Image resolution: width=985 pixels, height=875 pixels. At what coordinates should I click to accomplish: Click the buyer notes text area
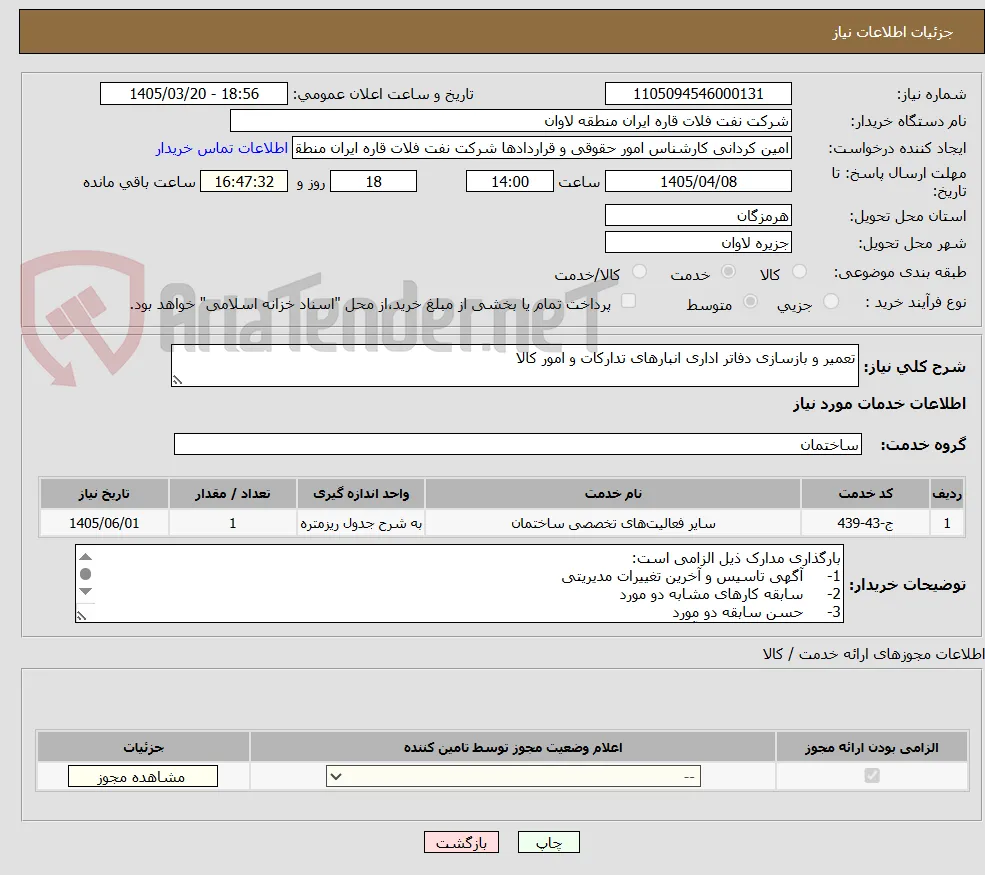click(x=459, y=584)
